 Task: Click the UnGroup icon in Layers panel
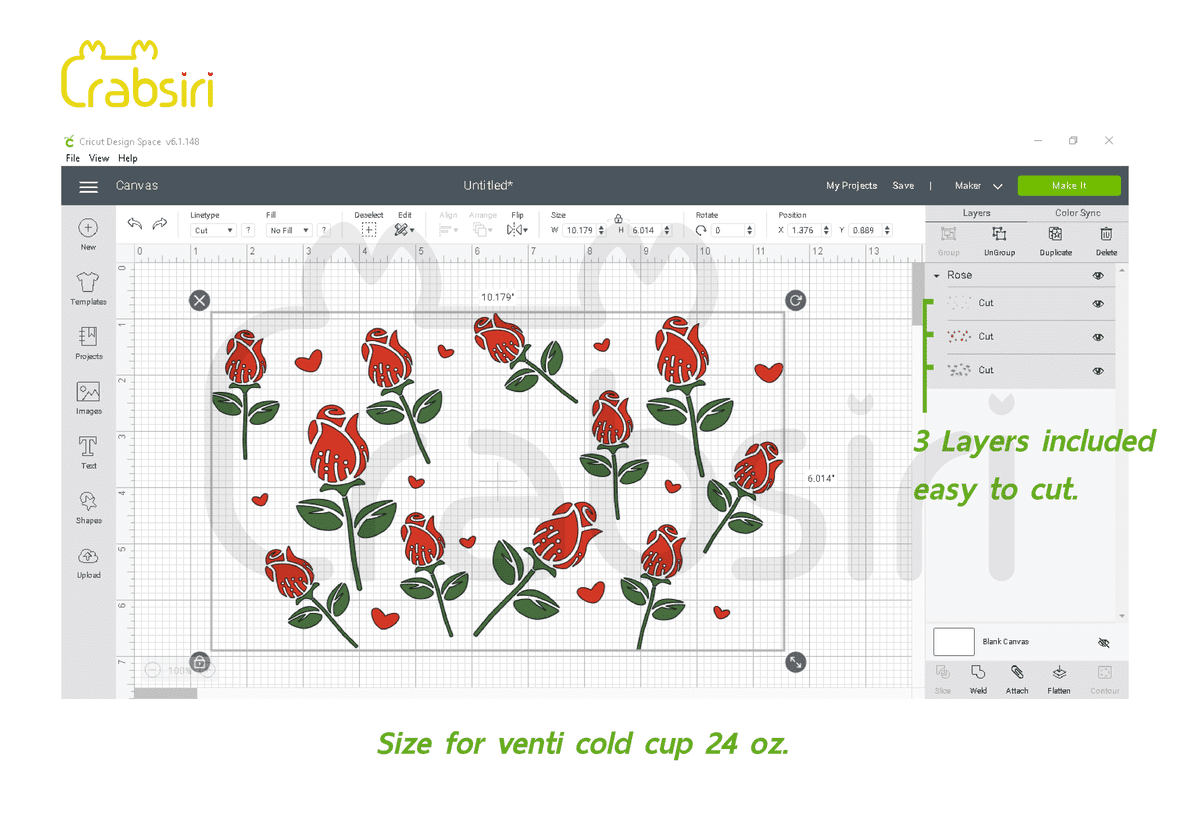click(998, 236)
